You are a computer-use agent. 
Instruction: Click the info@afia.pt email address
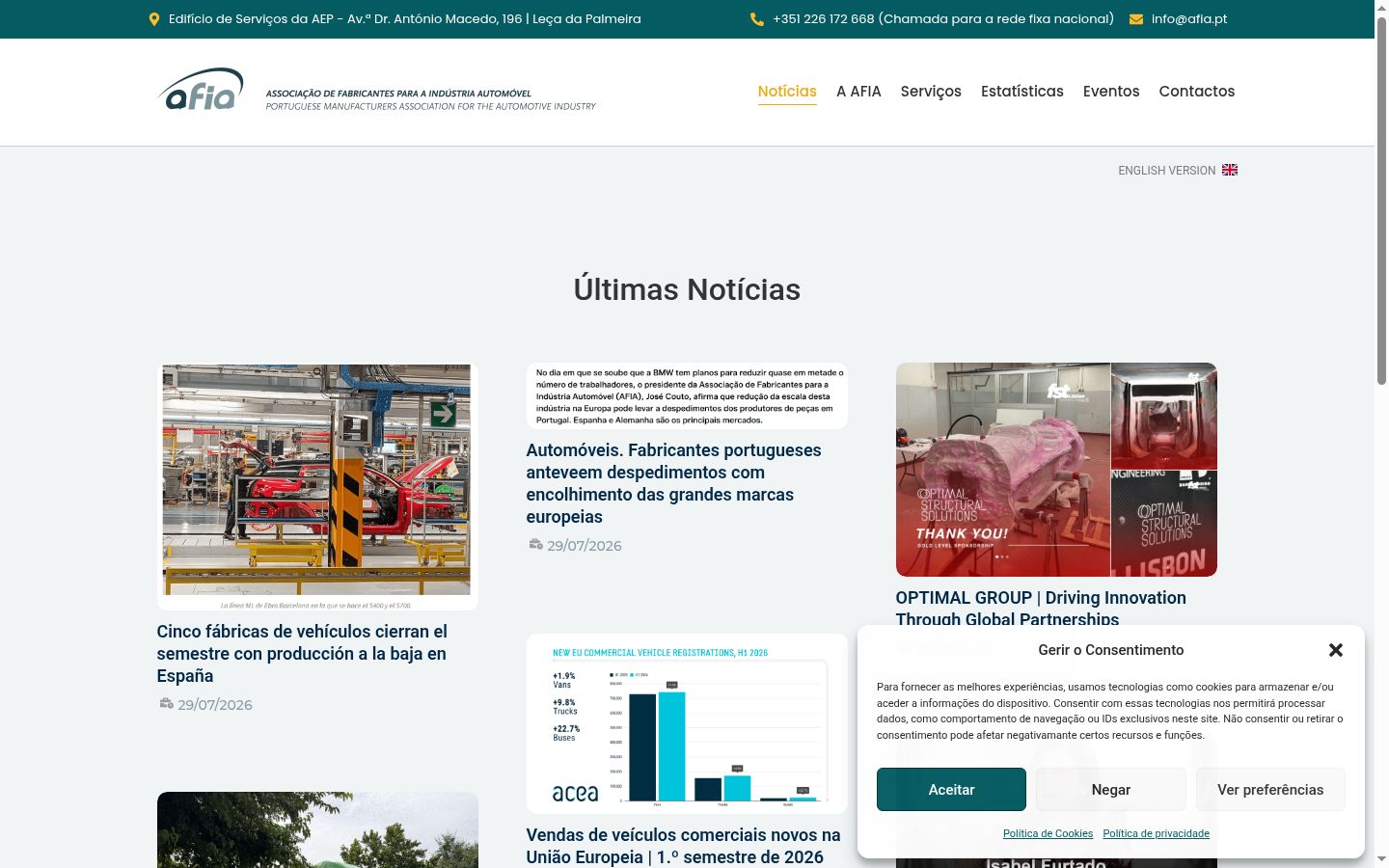tap(1189, 19)
